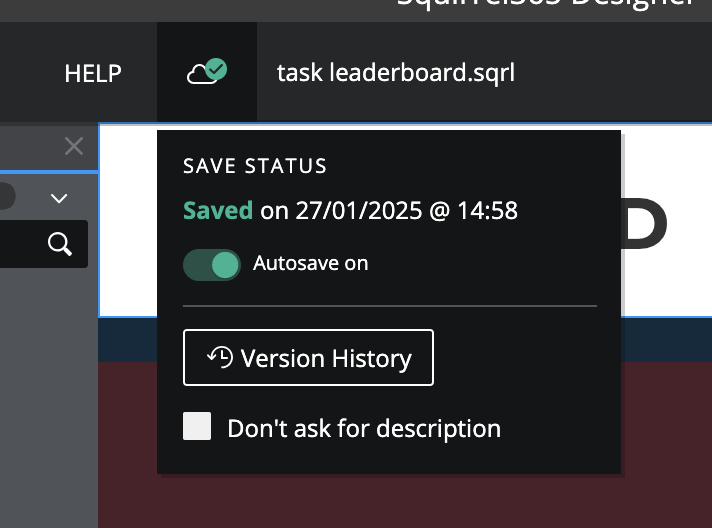
Task: Click the magnifier search icon
Action: 60,244
